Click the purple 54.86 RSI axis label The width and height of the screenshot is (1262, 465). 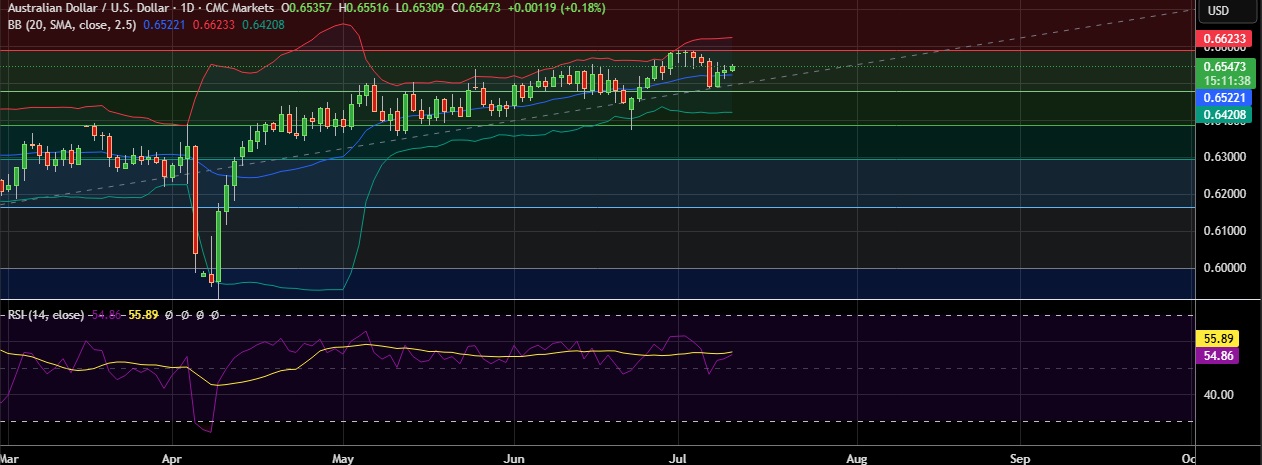pos(1219,355)
